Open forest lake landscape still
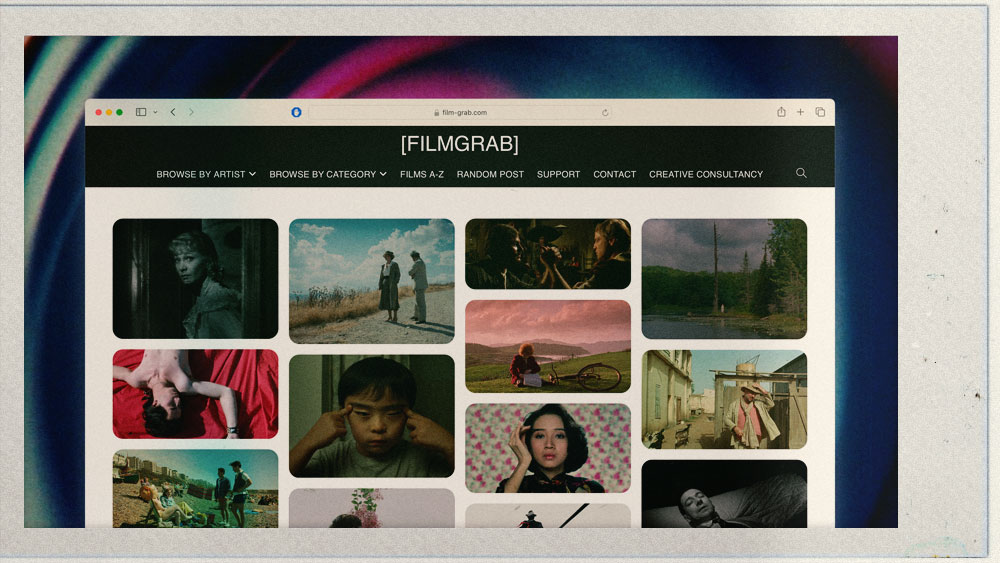 click(724, 279)
